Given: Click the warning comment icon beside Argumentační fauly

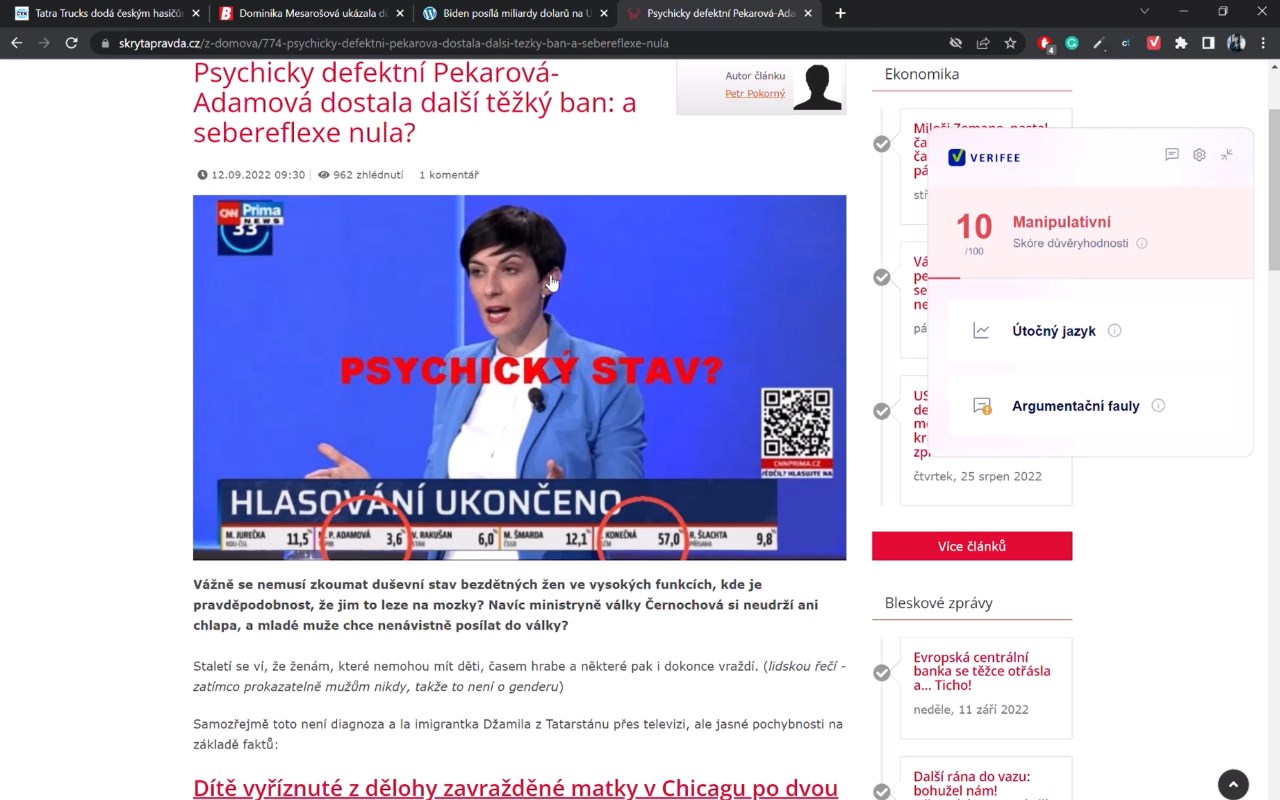Looking at the screenshot, I should [982, 406].
